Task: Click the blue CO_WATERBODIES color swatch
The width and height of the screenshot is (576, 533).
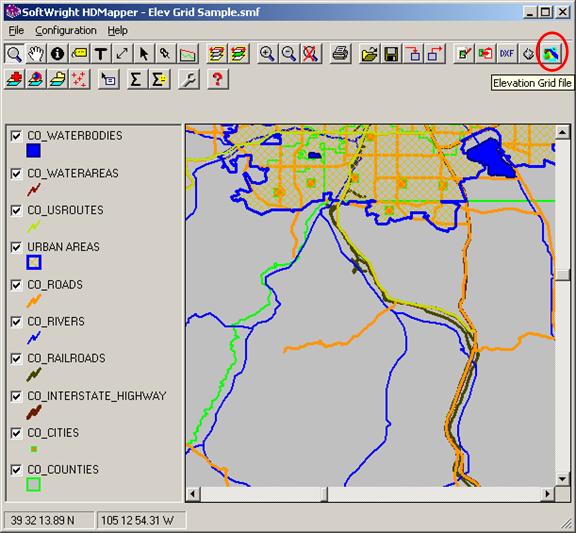Action: 33,151
